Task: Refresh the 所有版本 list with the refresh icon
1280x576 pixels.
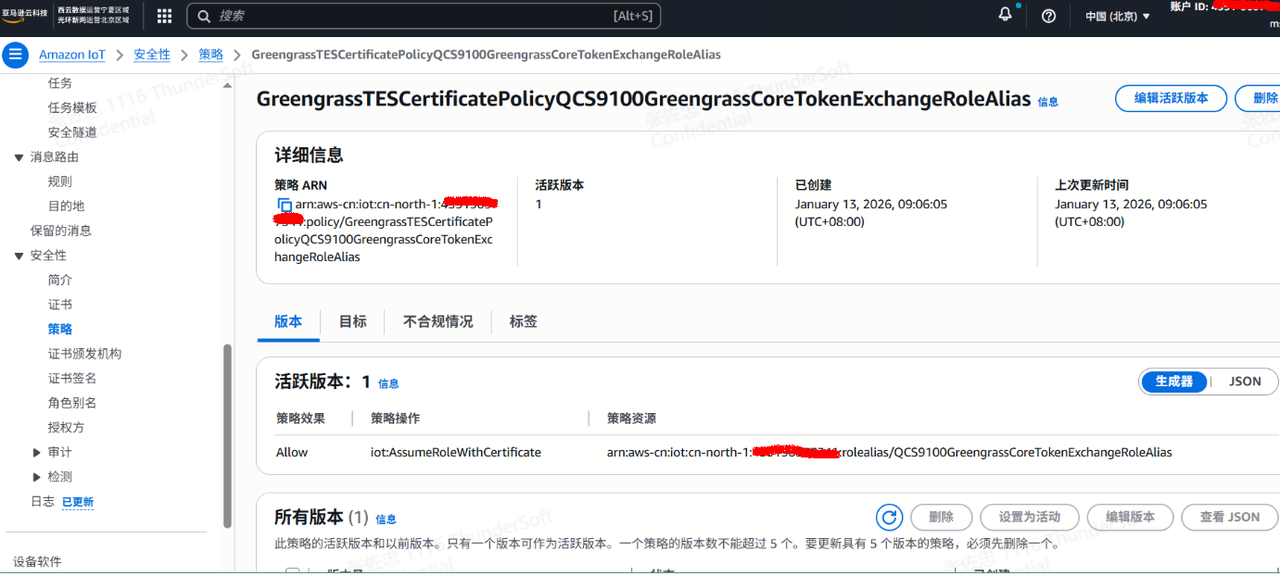Action: pos(889,517)
